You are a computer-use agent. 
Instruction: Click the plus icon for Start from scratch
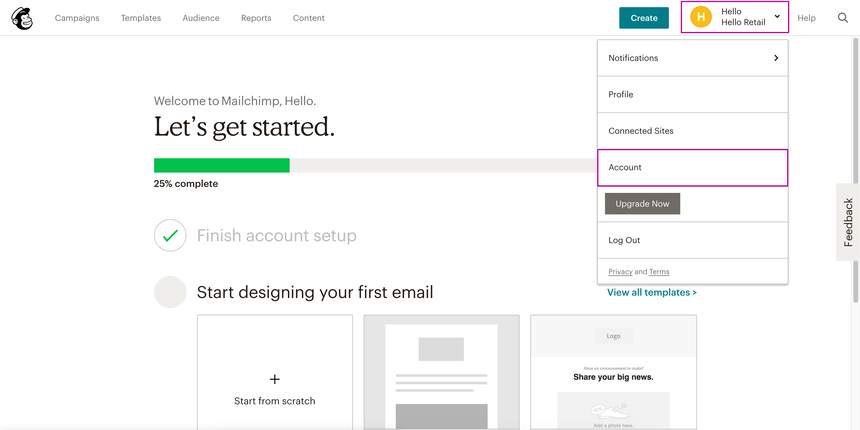pyautogui.click(x=275, y=379)
